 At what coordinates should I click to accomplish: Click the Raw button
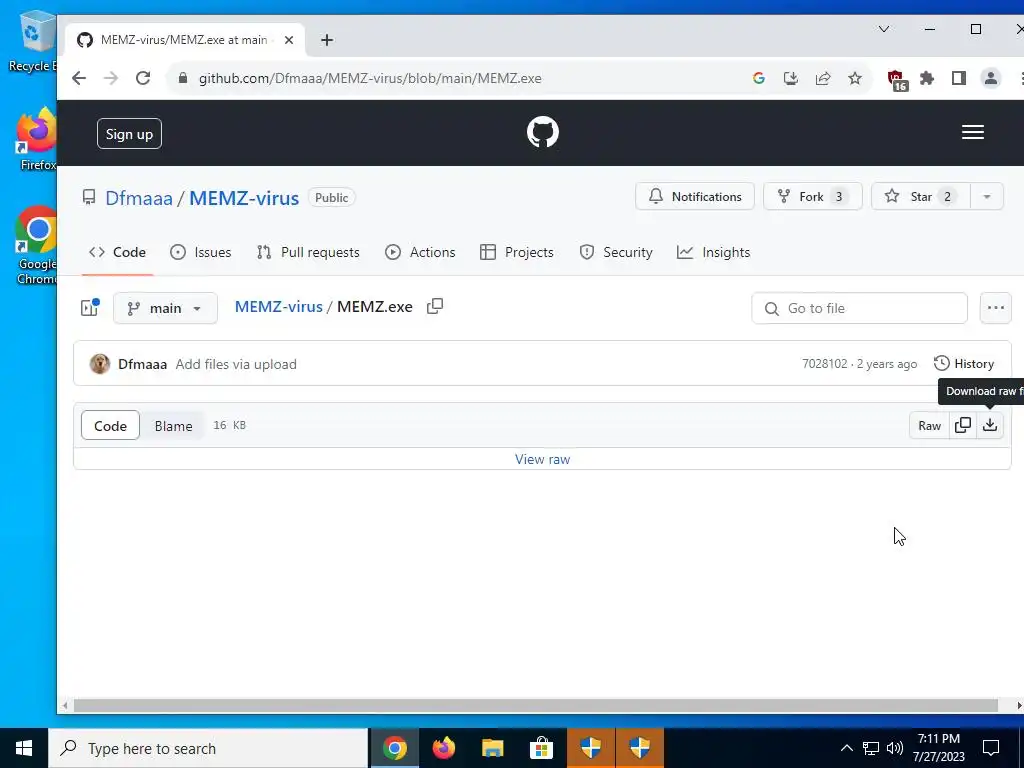tap(929, 426)
